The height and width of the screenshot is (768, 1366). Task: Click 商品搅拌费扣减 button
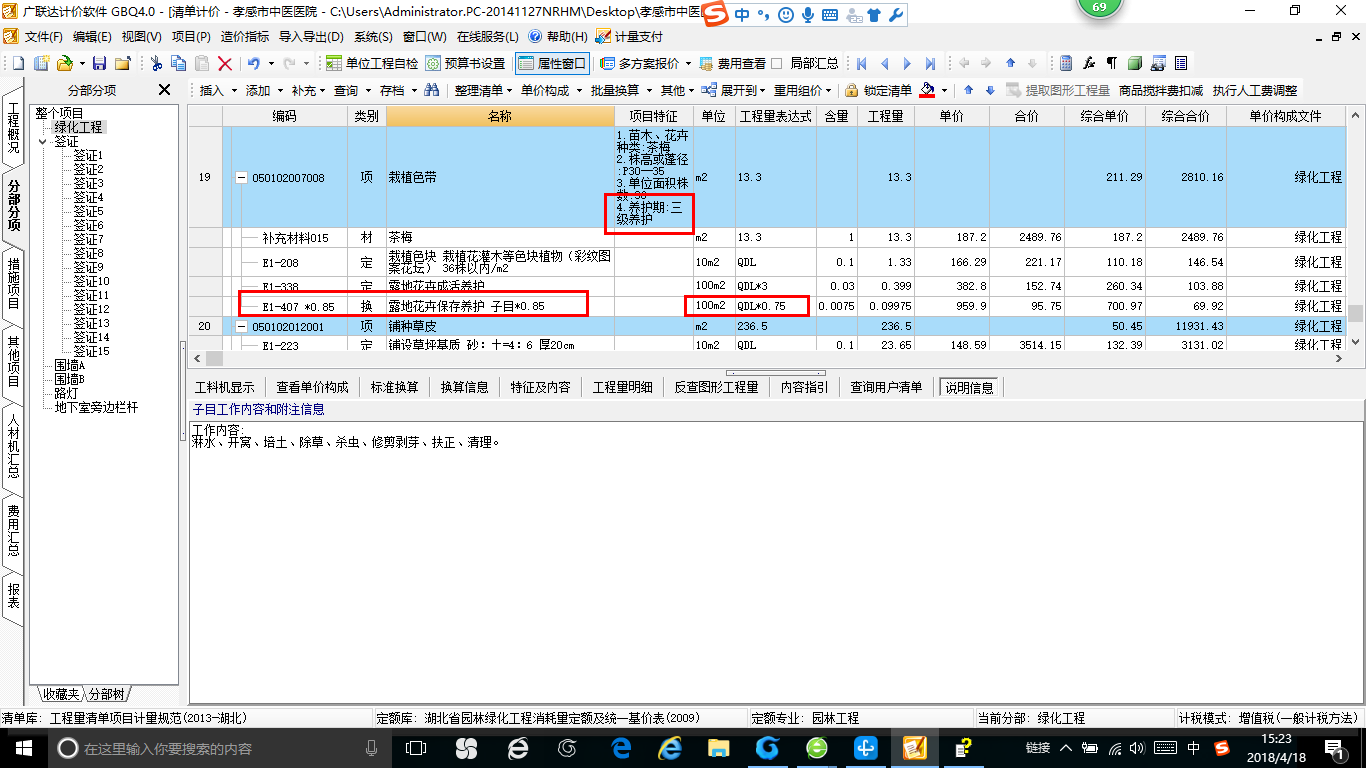click(1160, 90)
